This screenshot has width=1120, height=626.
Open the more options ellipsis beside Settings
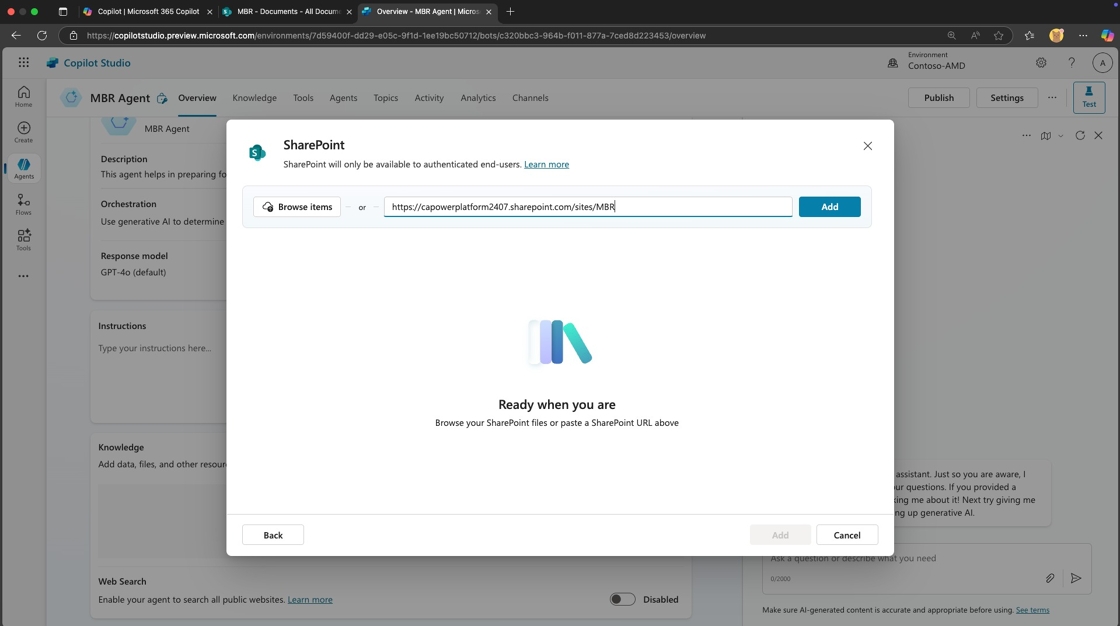[1052, 97]
